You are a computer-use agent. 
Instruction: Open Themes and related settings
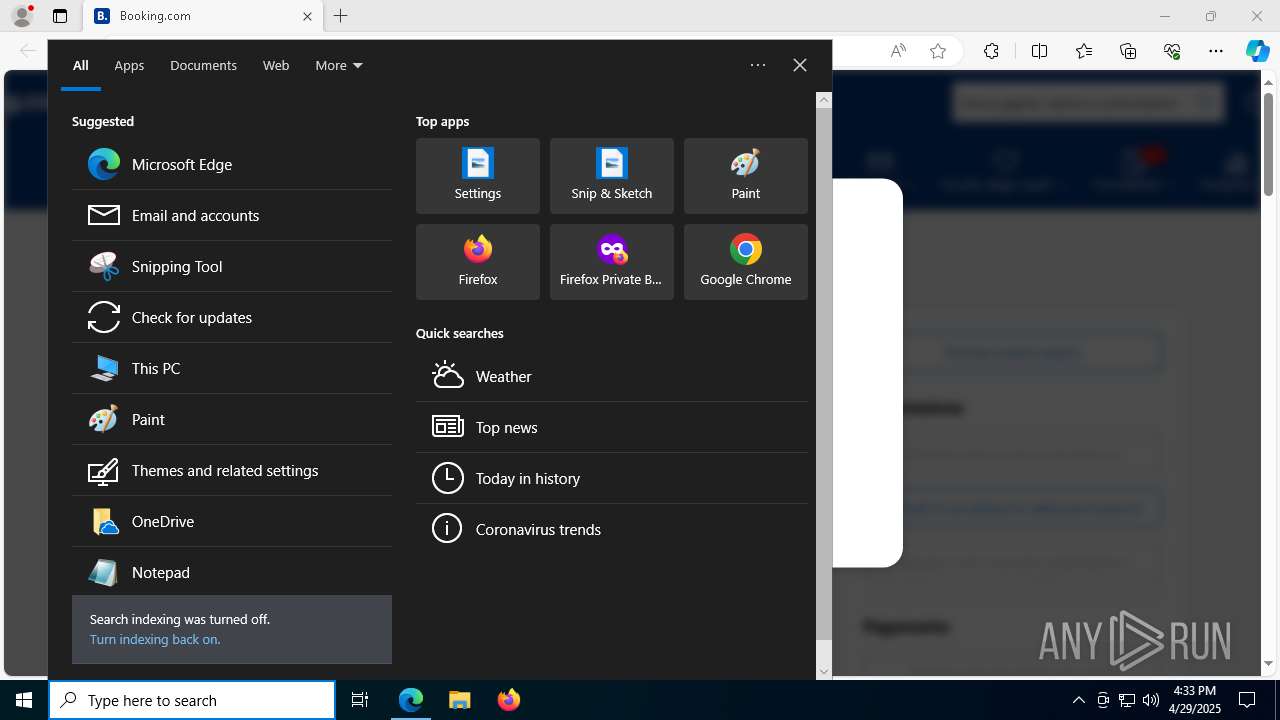pos(232,470)
